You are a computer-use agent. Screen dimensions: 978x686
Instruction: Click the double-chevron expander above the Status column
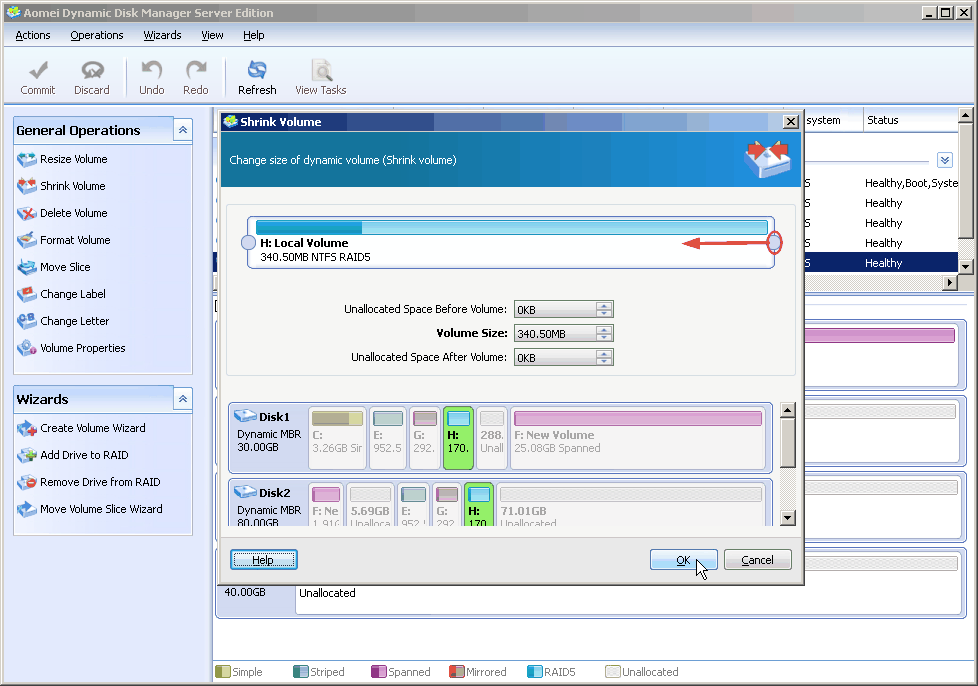click(x=945, y=160)
